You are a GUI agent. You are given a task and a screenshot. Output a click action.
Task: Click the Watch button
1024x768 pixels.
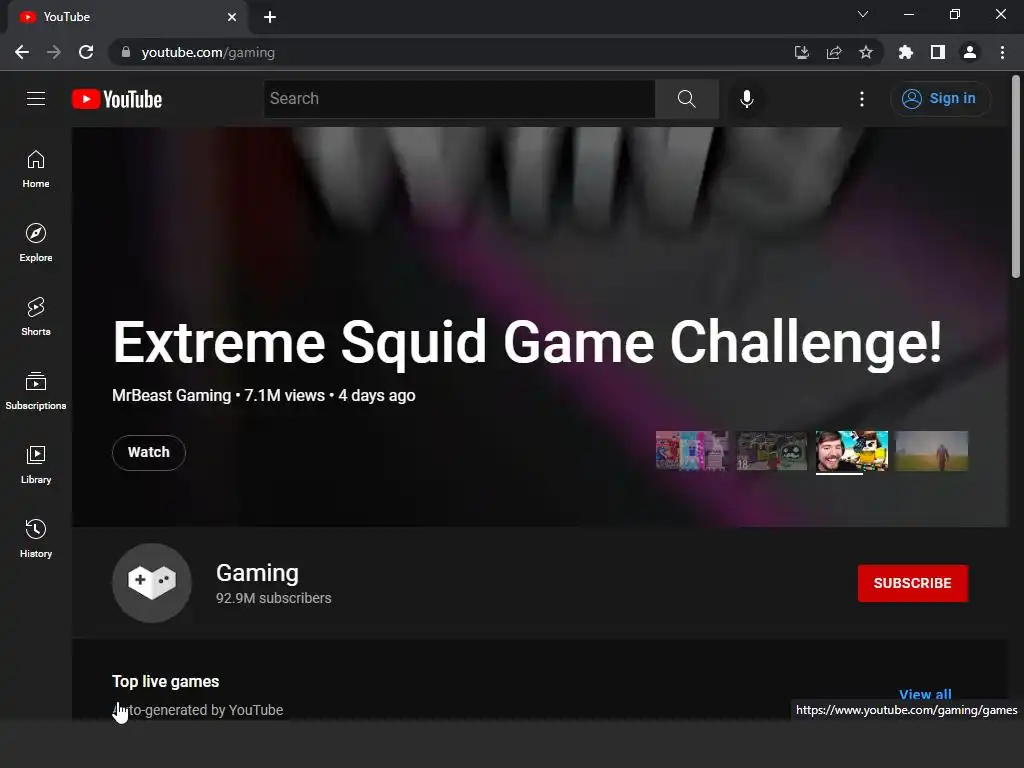(149, 453)
